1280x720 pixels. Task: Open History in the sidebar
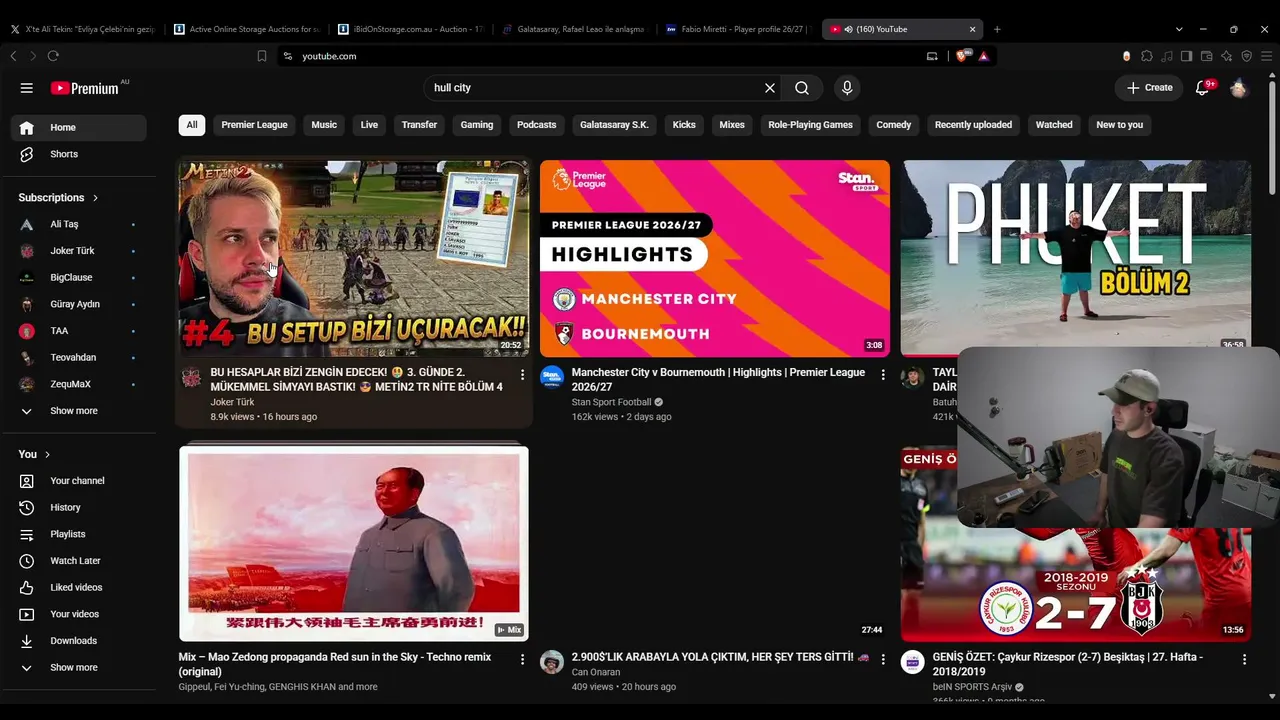pos(79,508)
